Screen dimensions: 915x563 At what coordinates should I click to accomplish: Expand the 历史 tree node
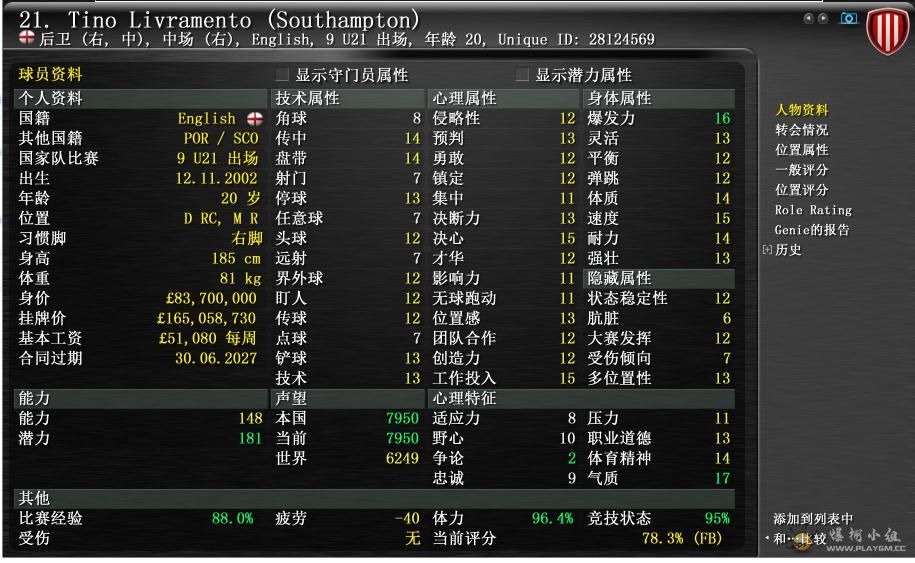click(x=767, y=250)
